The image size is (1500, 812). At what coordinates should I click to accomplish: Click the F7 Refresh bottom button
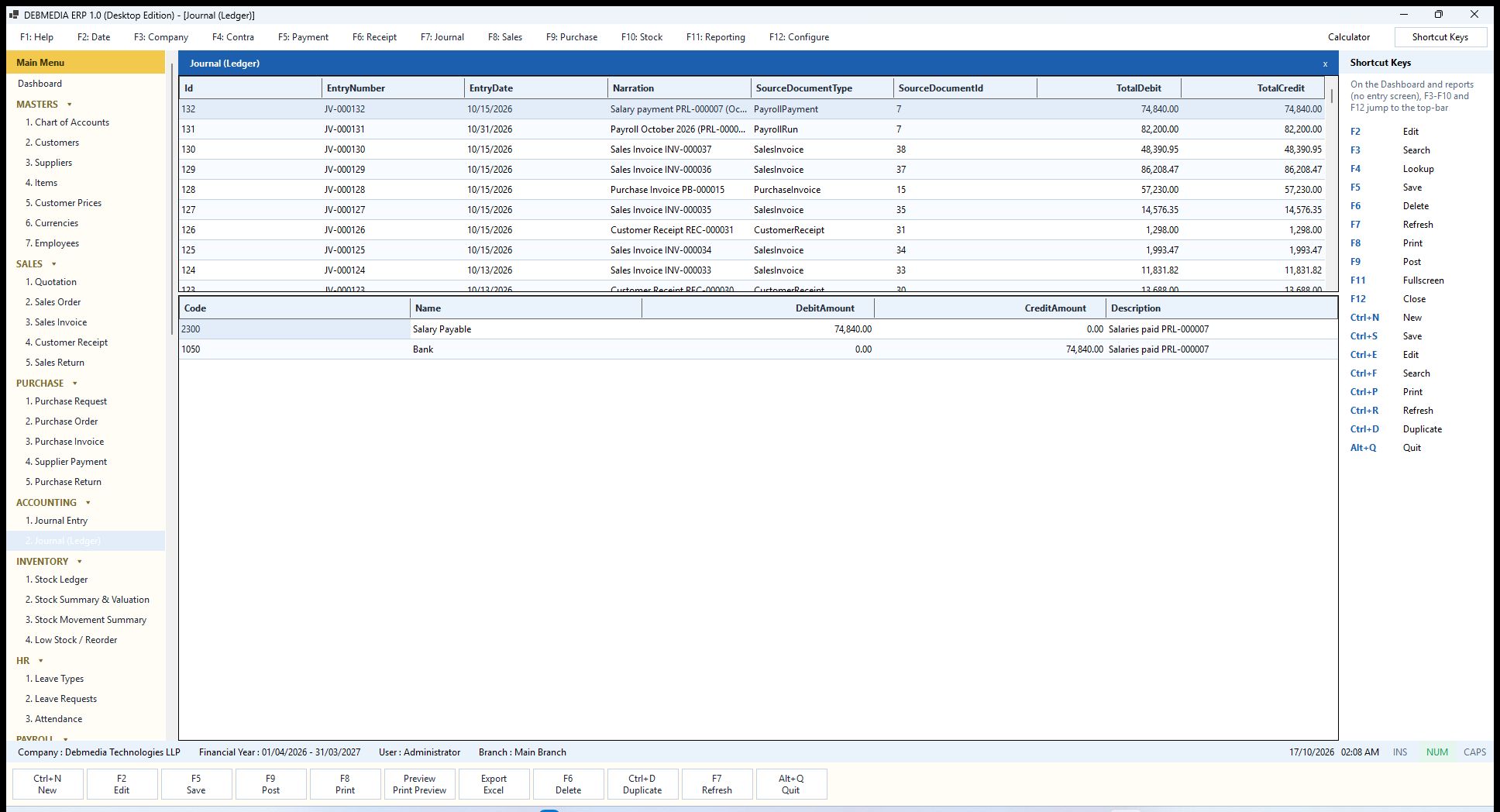coord(717,784)
